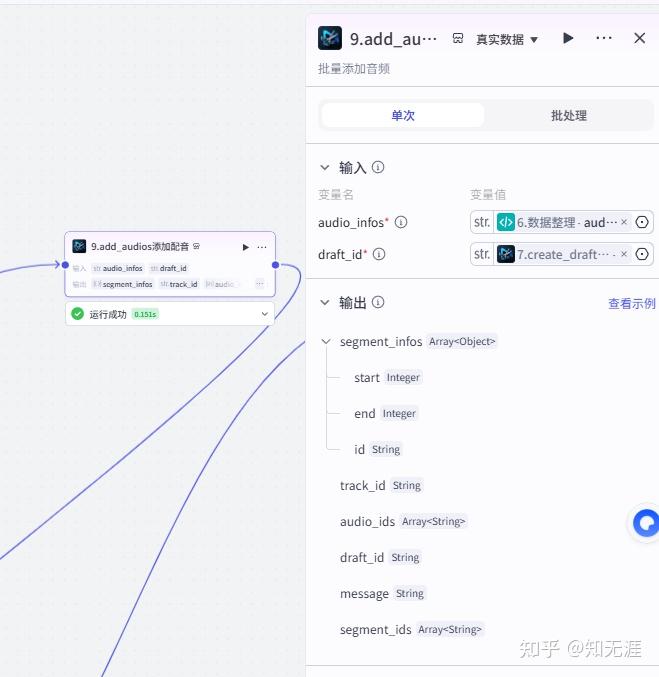Open the panel's more options menu
This screenshot has width=659, height=677.
[x=603, y=38]
